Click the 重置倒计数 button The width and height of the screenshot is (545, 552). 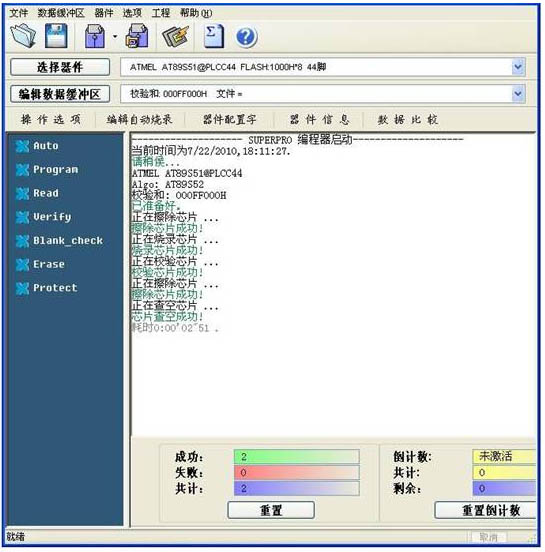point(486,510)
